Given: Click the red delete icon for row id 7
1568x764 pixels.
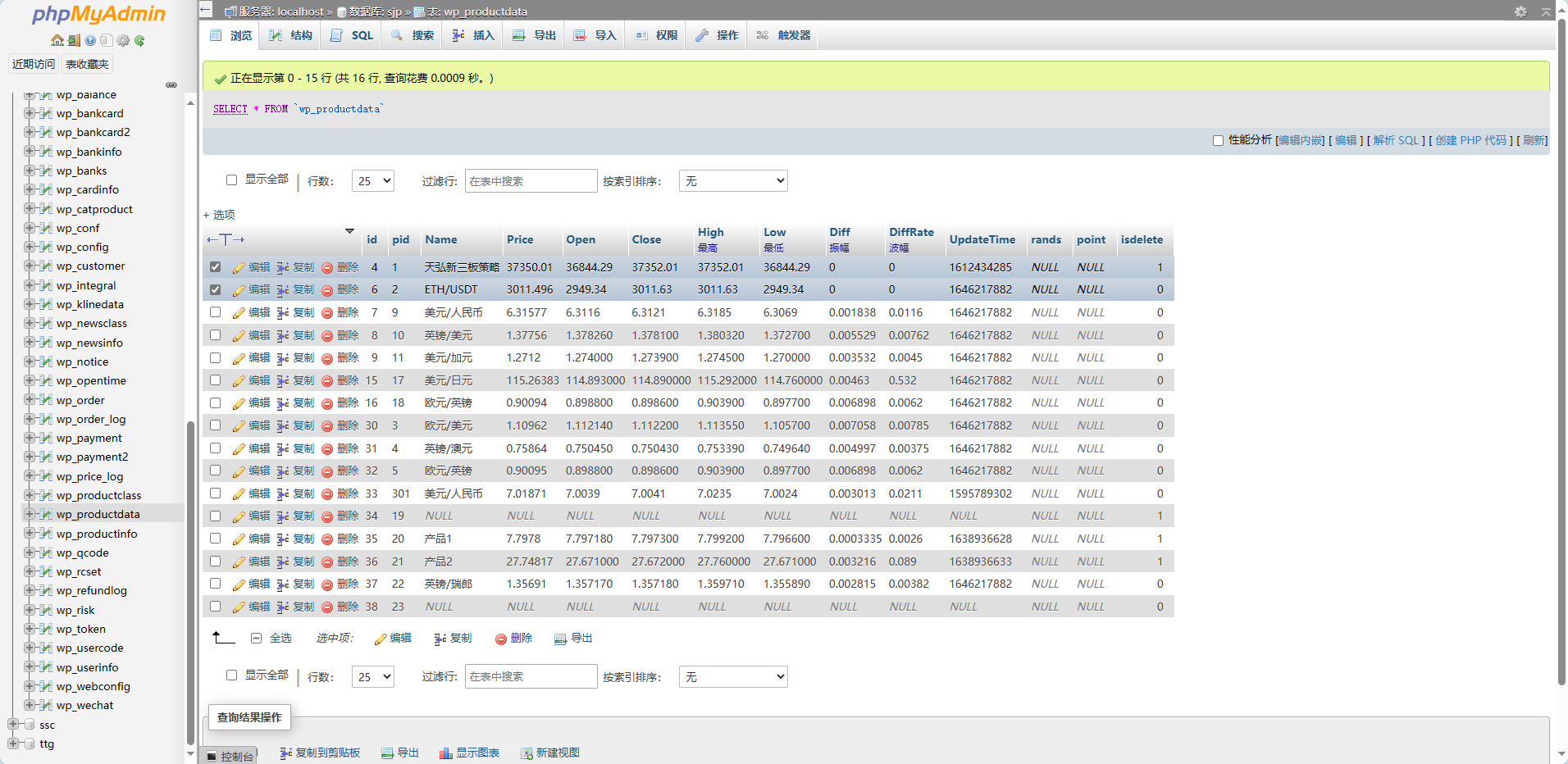Looking at the screenshot, I should [x=327, y=313].
